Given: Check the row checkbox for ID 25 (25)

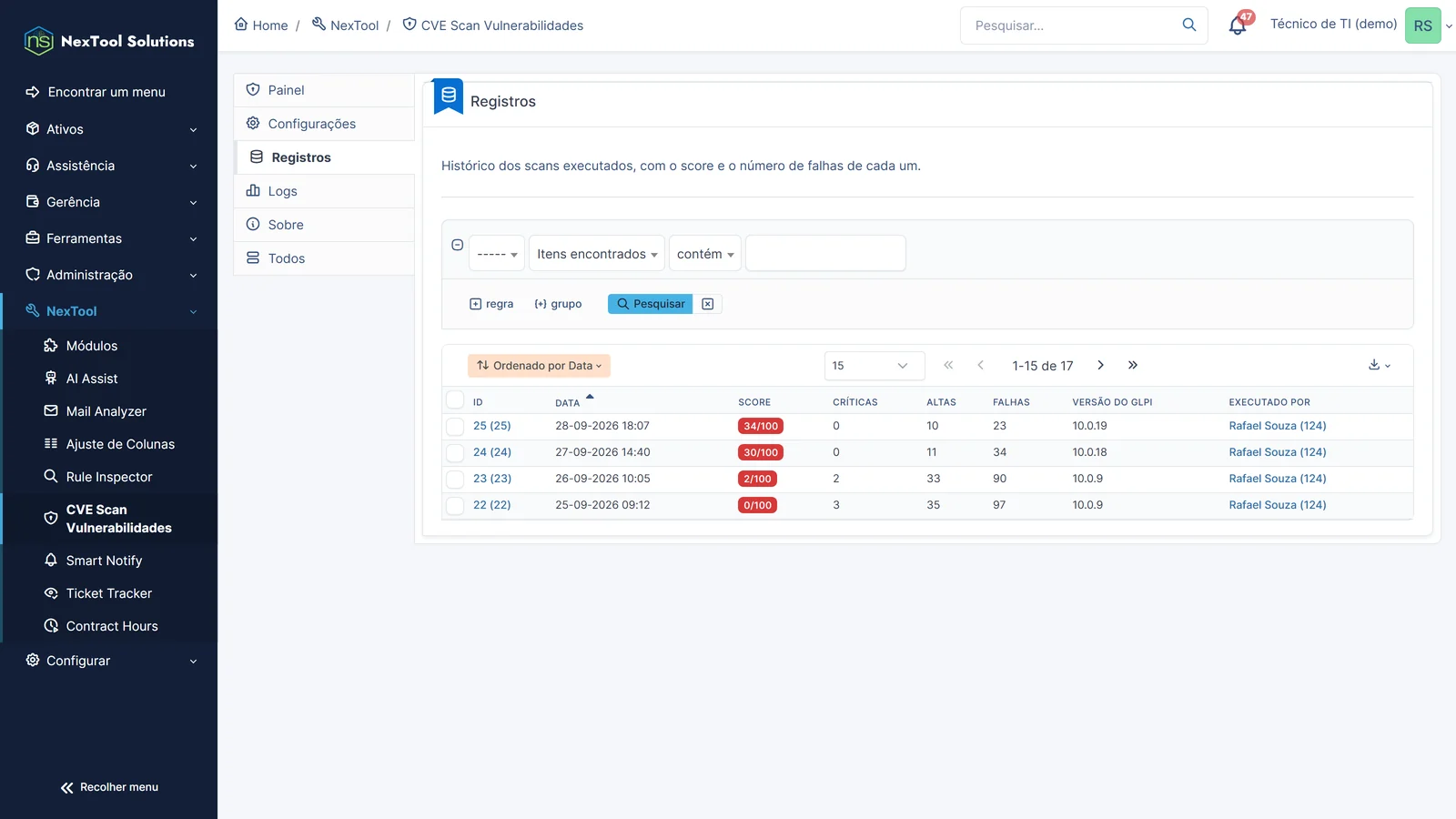Looking at the screenshot, I should (x=455, y=426).
